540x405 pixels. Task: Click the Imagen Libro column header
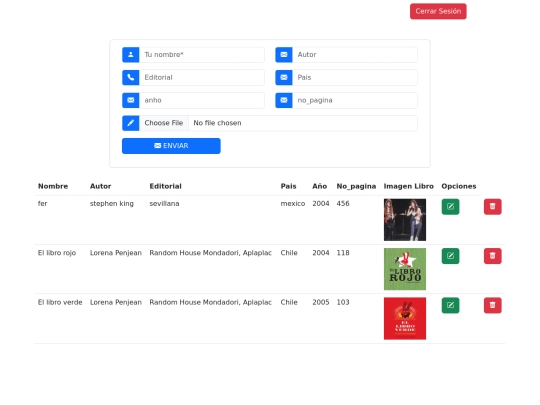(409, 186)
